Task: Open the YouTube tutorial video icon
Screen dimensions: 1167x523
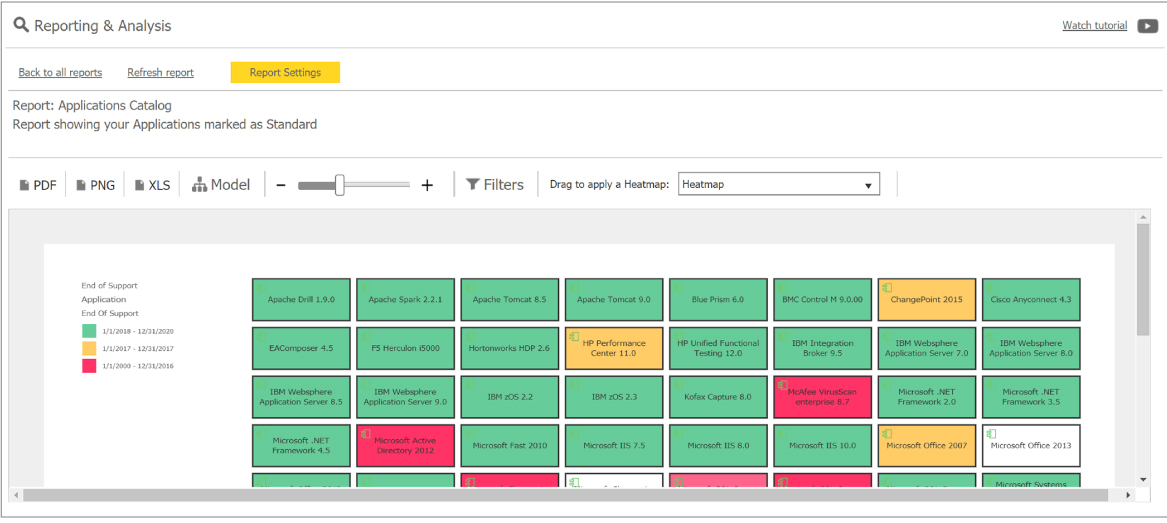Action: [x=1147, y=26]
